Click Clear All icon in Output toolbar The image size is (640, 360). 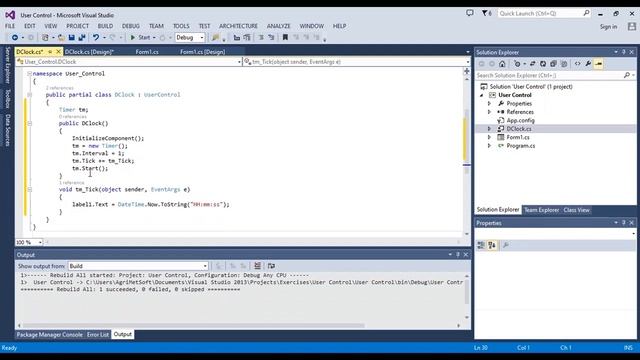(257, 266)
